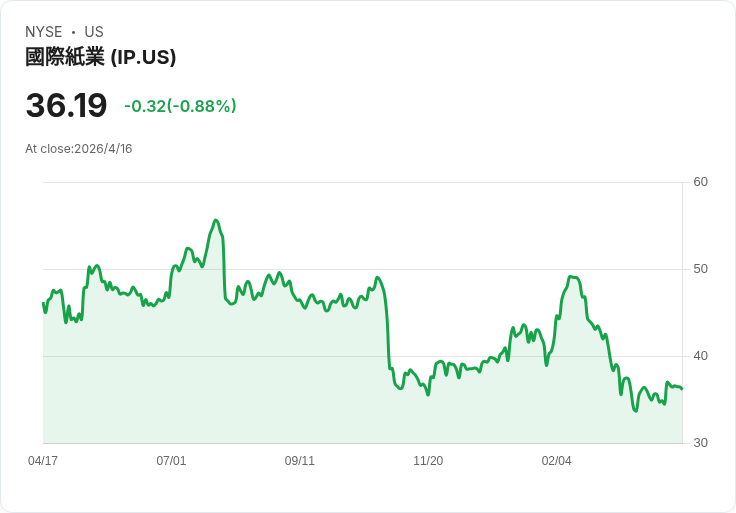
Task: Click the current price 36.19
Action: pyautogui.click(x=66, y=106)
